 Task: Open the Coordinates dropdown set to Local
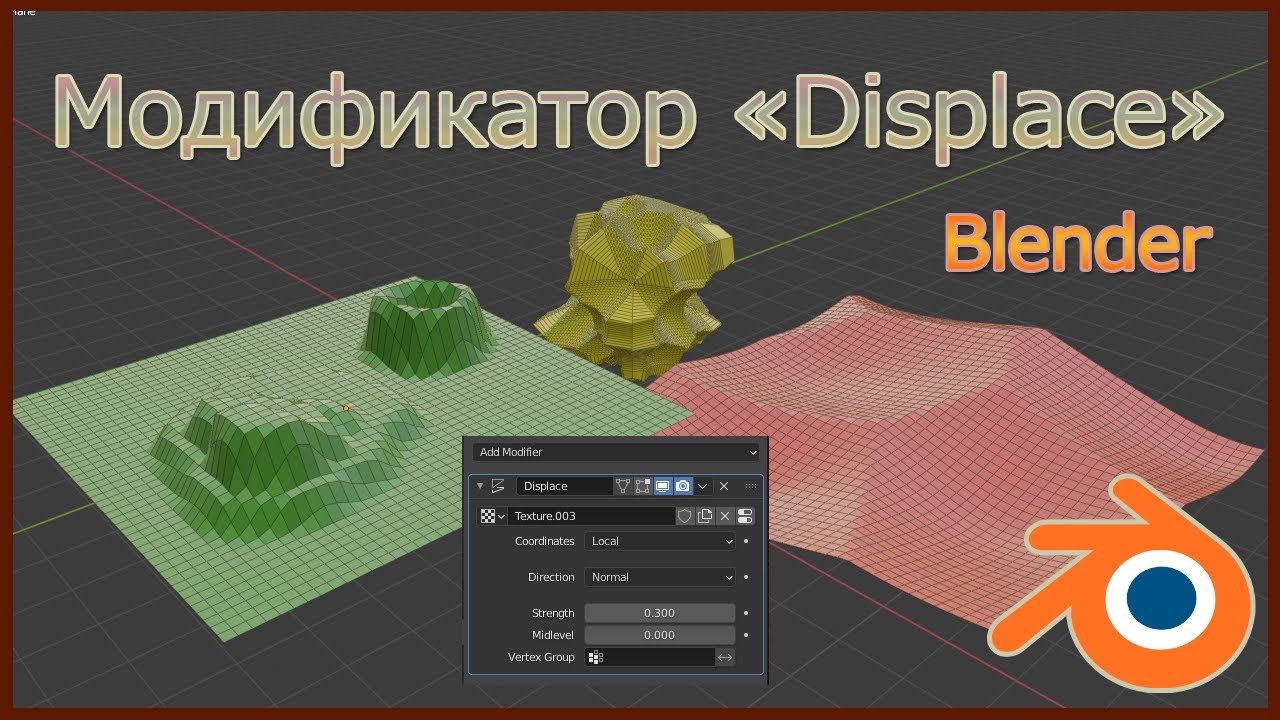tap(660, 541)
